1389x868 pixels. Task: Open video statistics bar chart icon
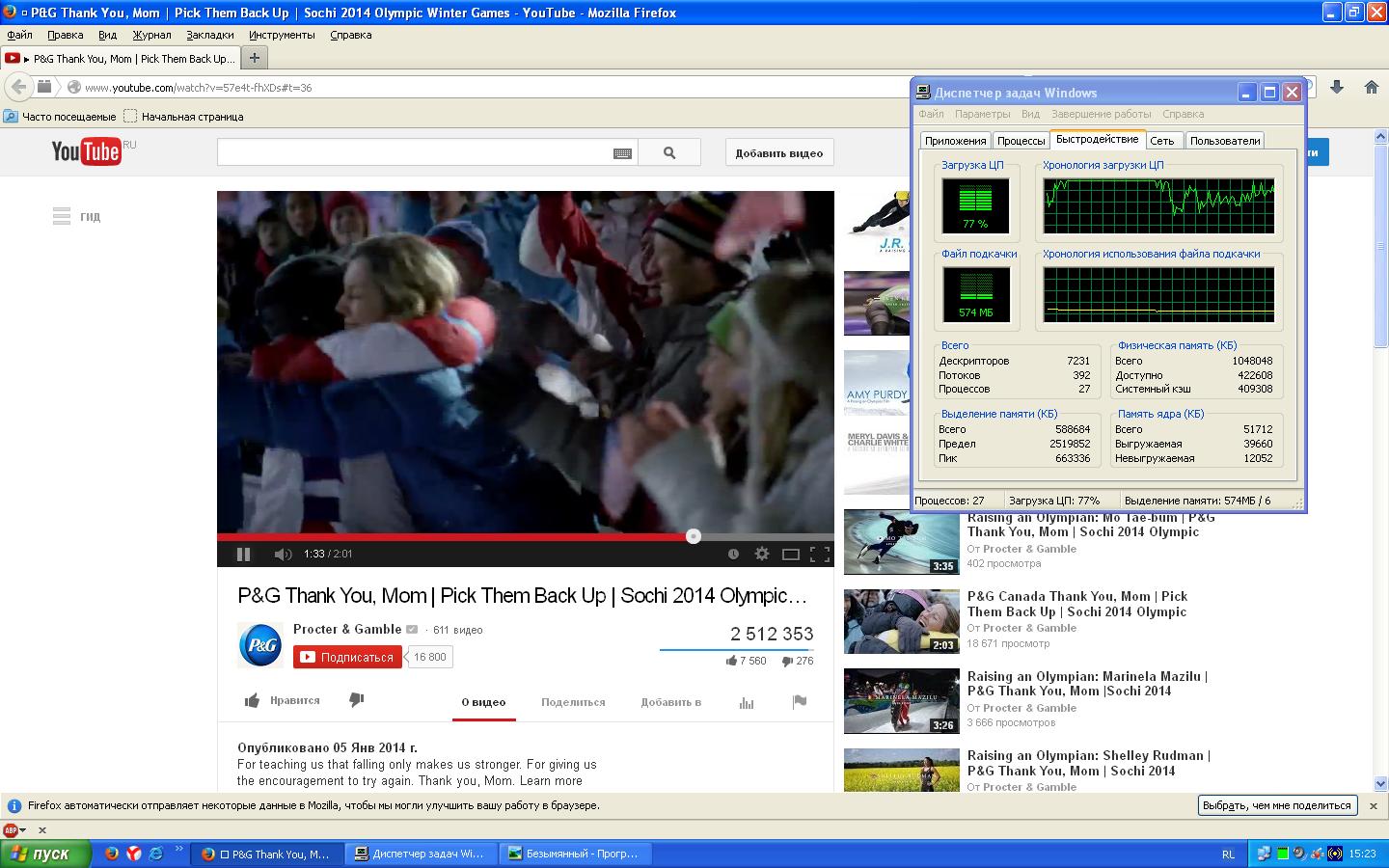click(747, 702)
